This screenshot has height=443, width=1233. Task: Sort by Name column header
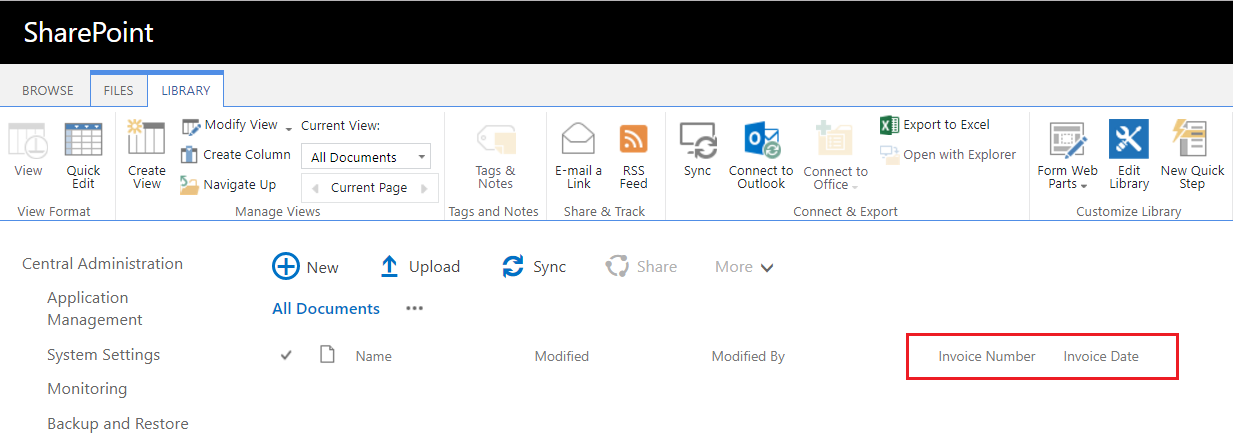coord(374,357)
